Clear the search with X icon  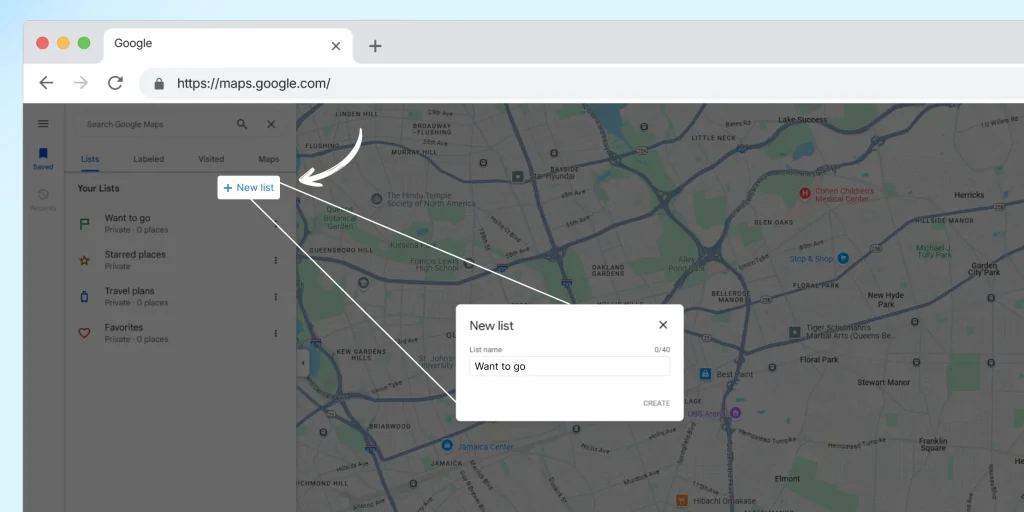(271, 124)
